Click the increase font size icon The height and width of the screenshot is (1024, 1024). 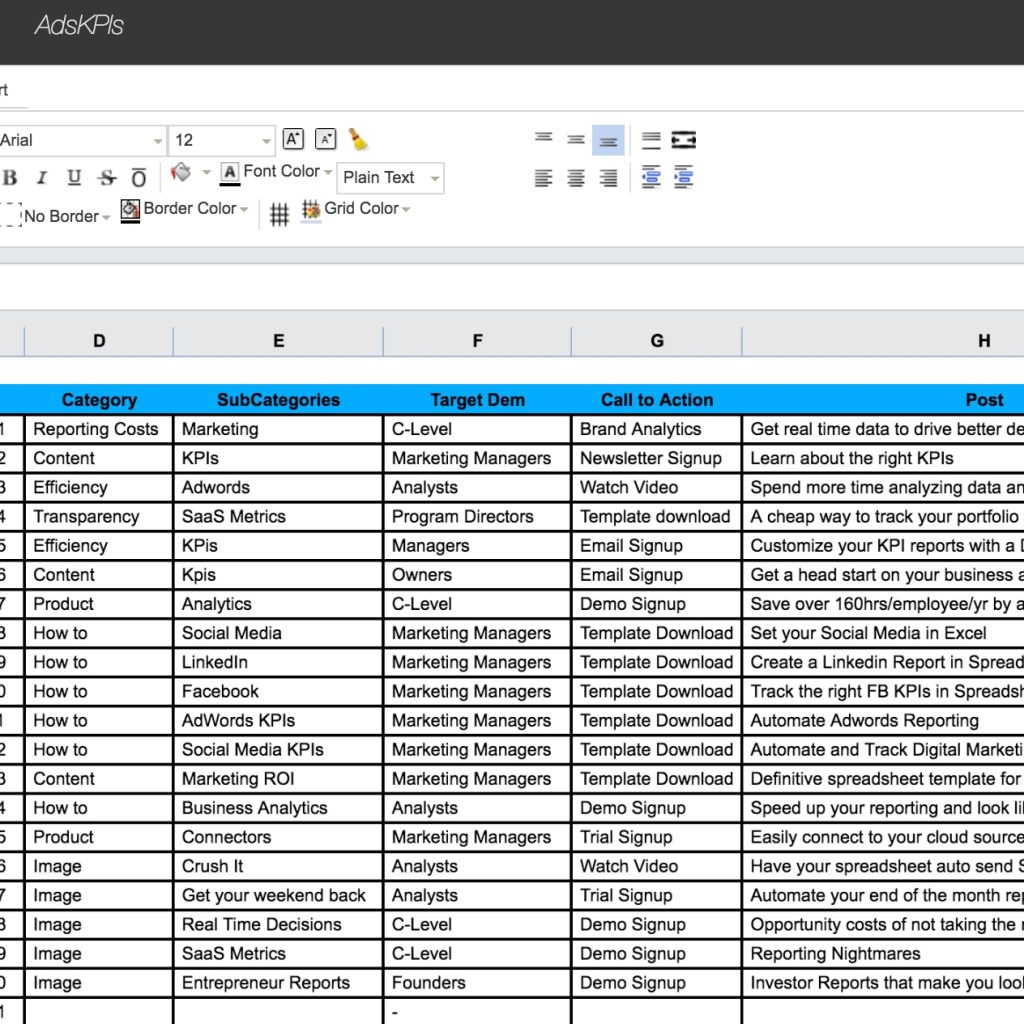(x=293, y=139)
